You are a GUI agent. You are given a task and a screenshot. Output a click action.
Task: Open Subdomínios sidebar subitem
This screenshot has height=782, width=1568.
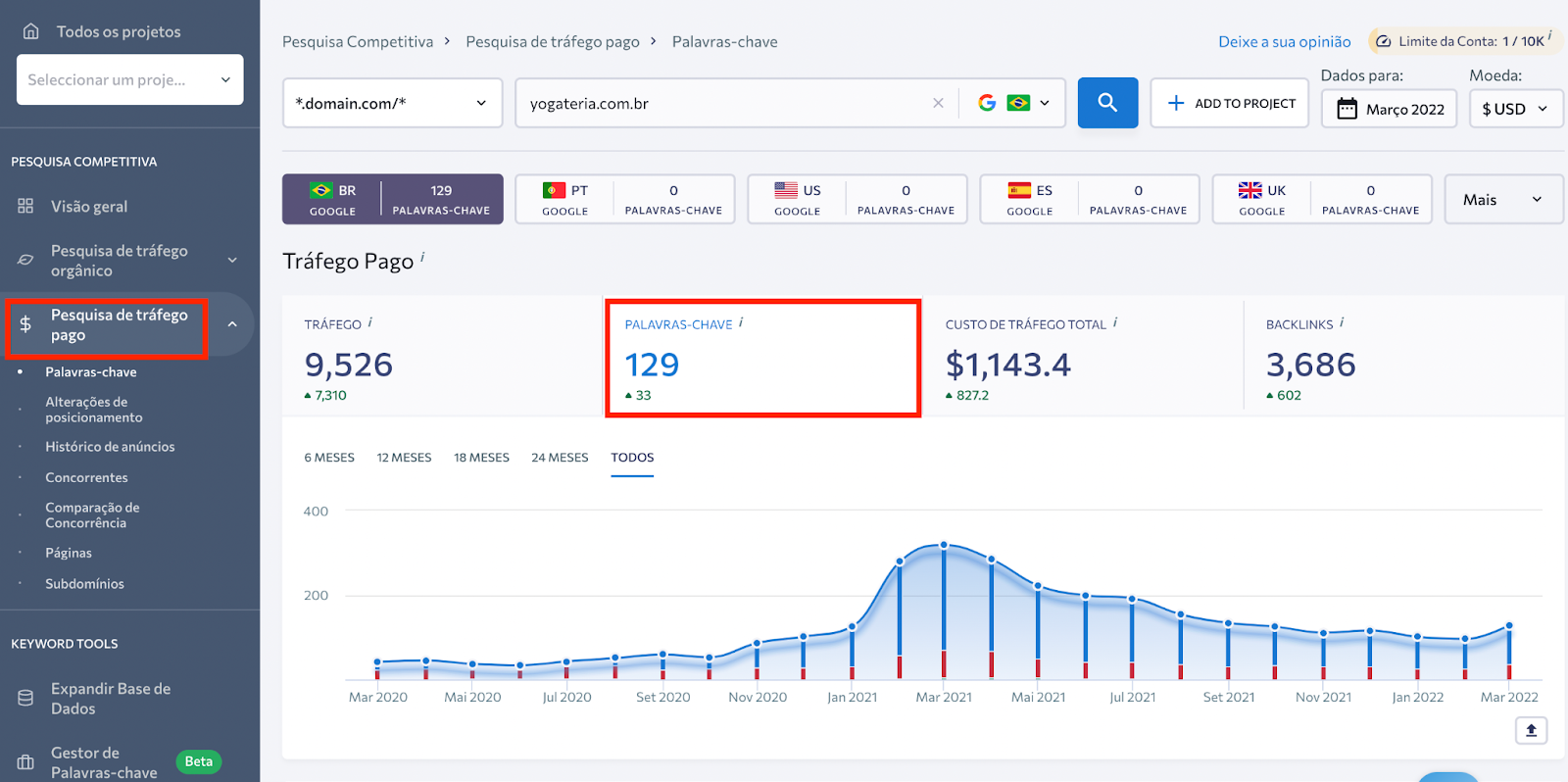click(x=84, y=584)
